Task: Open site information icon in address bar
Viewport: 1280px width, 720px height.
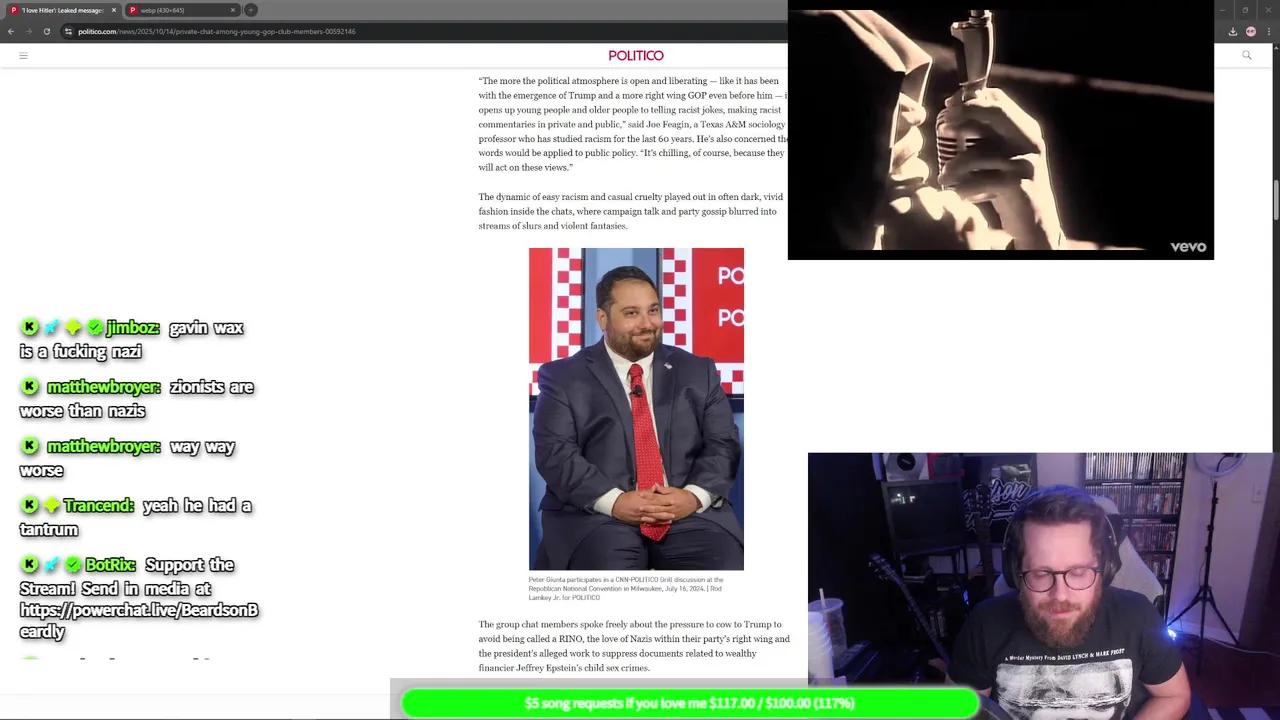Action: tap(68, 31)
